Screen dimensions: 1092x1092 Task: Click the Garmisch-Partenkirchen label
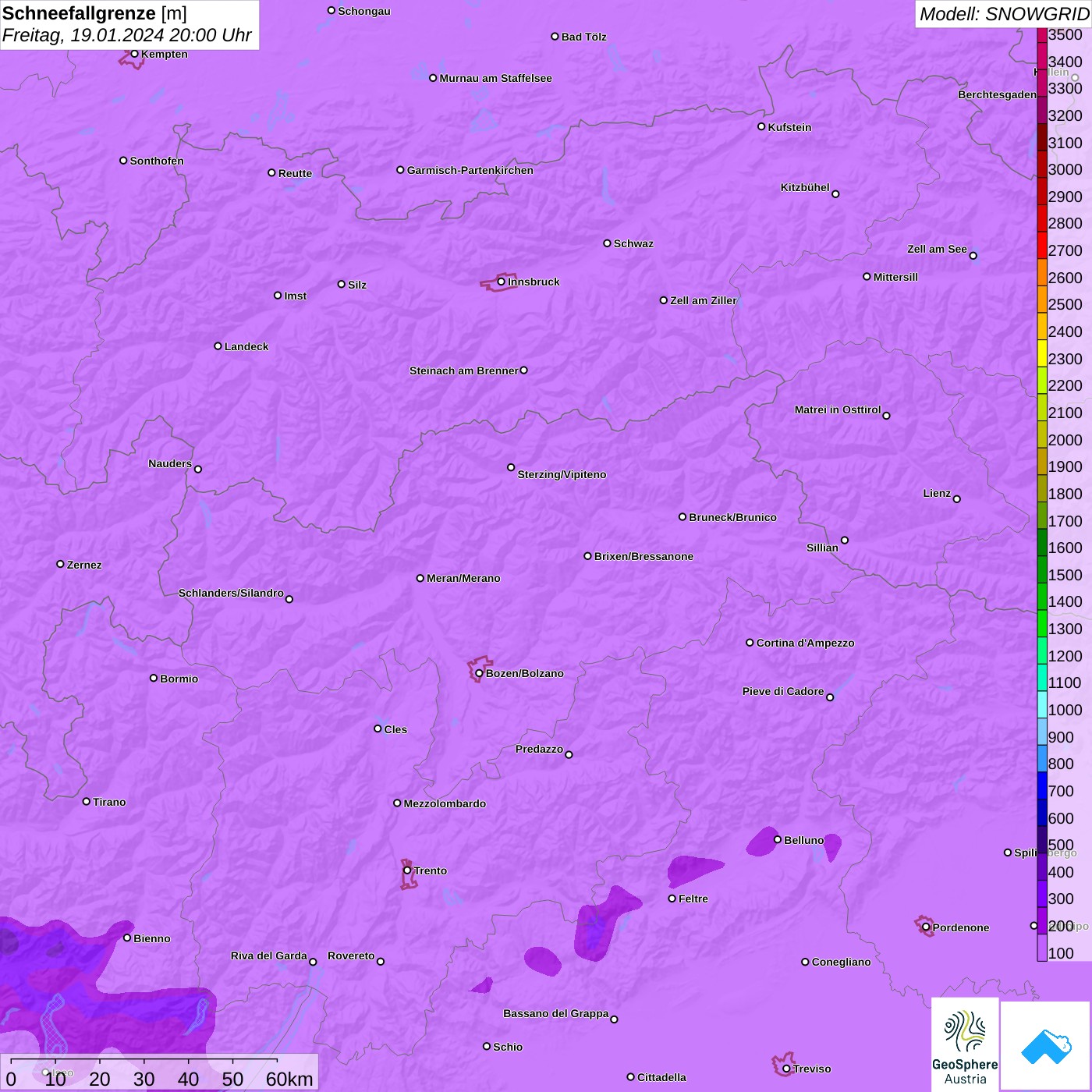470,170
